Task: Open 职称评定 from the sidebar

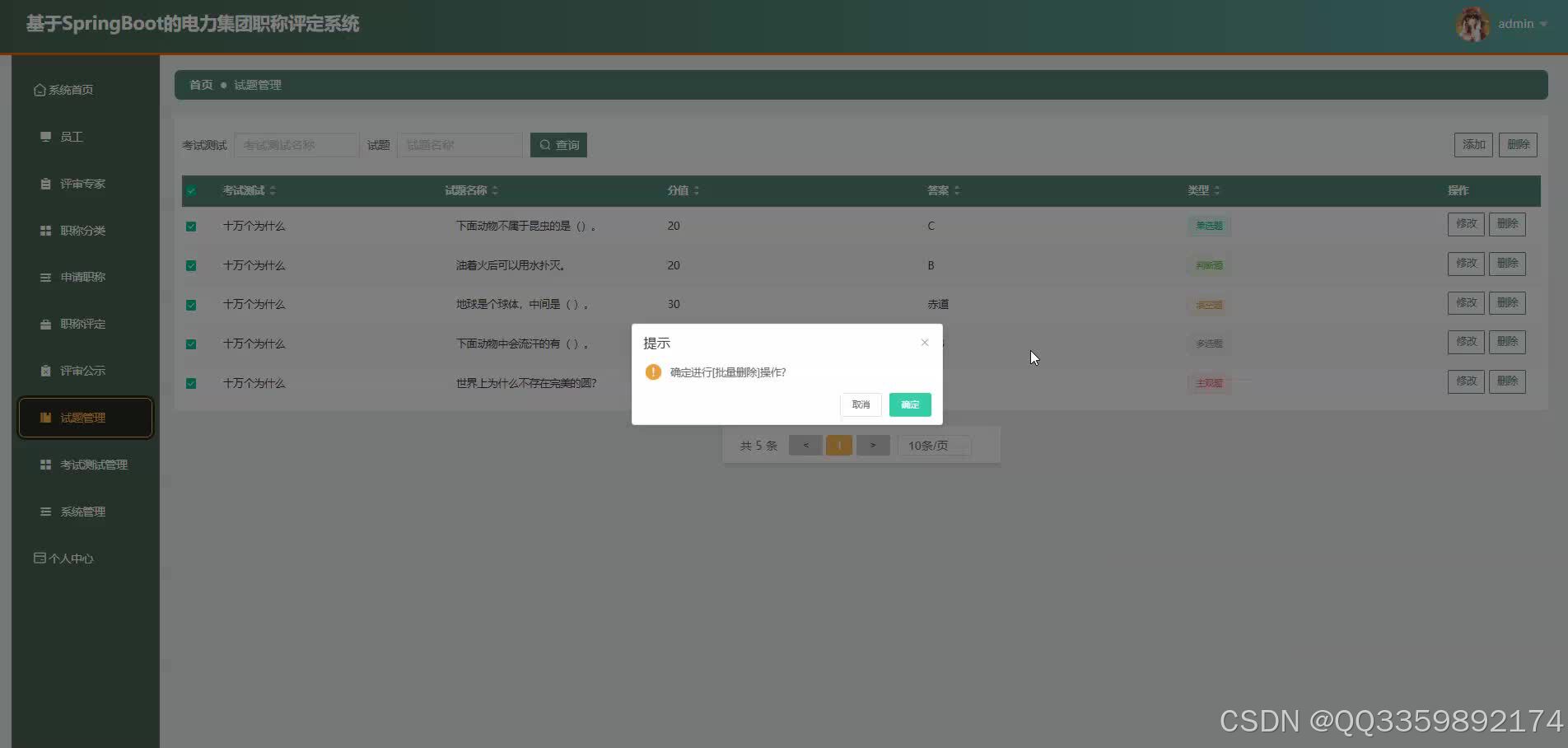Action: point(82,324)
